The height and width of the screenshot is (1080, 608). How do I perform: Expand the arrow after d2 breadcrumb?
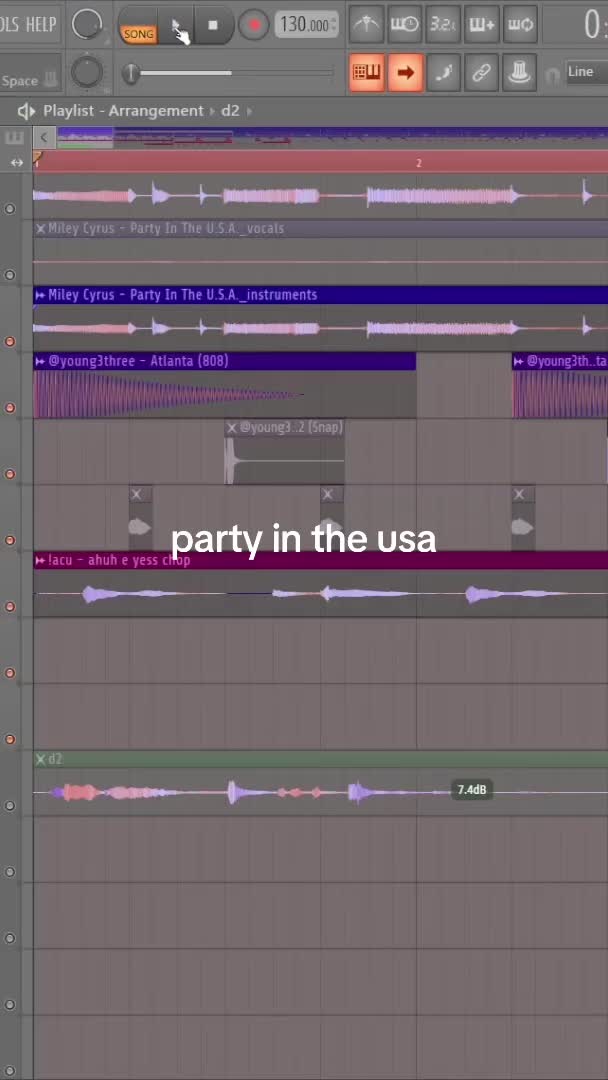click(x=249, y=111)
